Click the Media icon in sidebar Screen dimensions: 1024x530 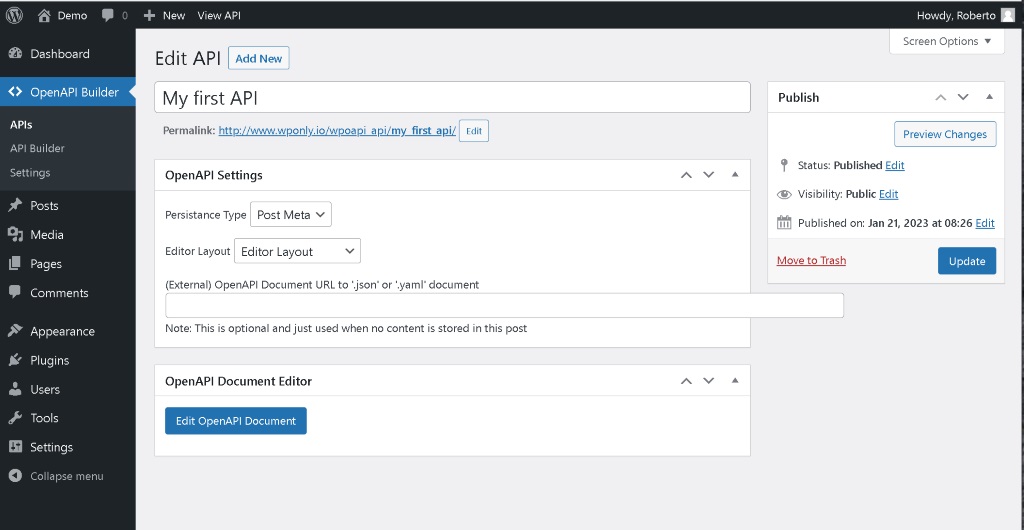tap(15, 234)
